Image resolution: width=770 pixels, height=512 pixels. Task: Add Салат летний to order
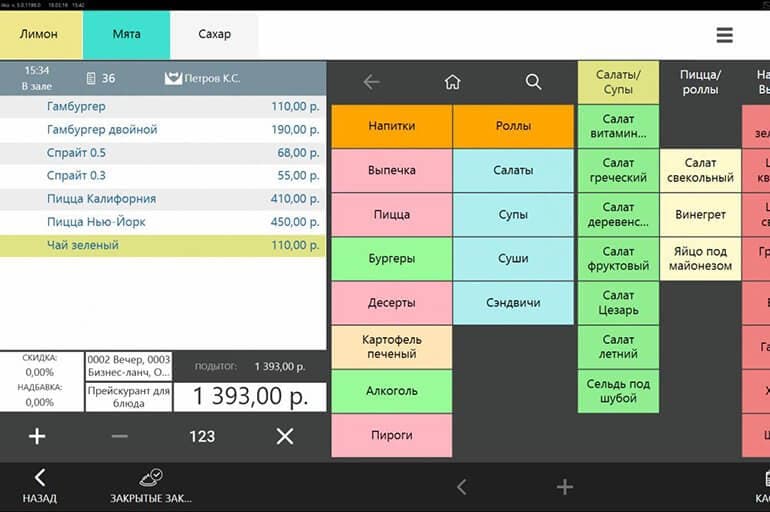tap(618, 347)
